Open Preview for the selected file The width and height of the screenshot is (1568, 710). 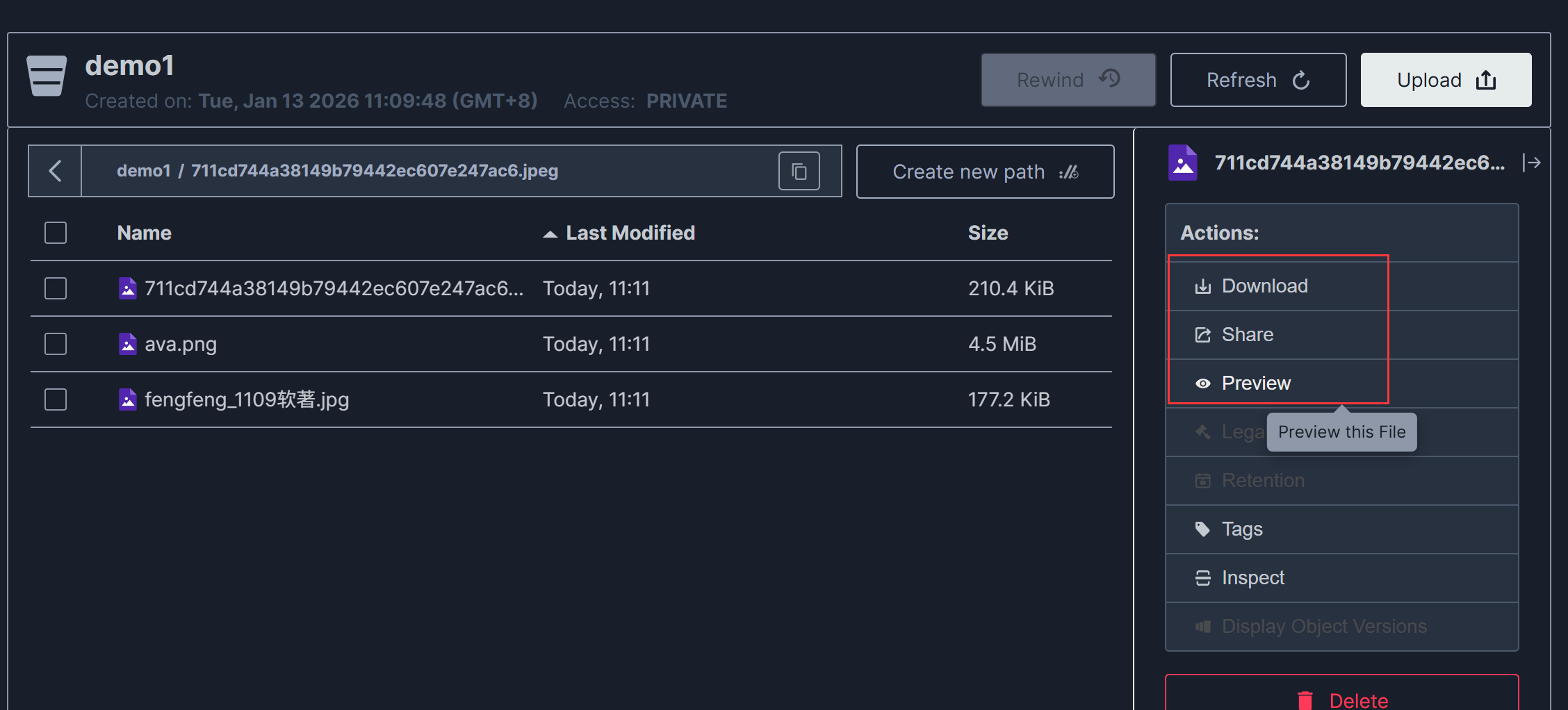tap(1255, 383)
